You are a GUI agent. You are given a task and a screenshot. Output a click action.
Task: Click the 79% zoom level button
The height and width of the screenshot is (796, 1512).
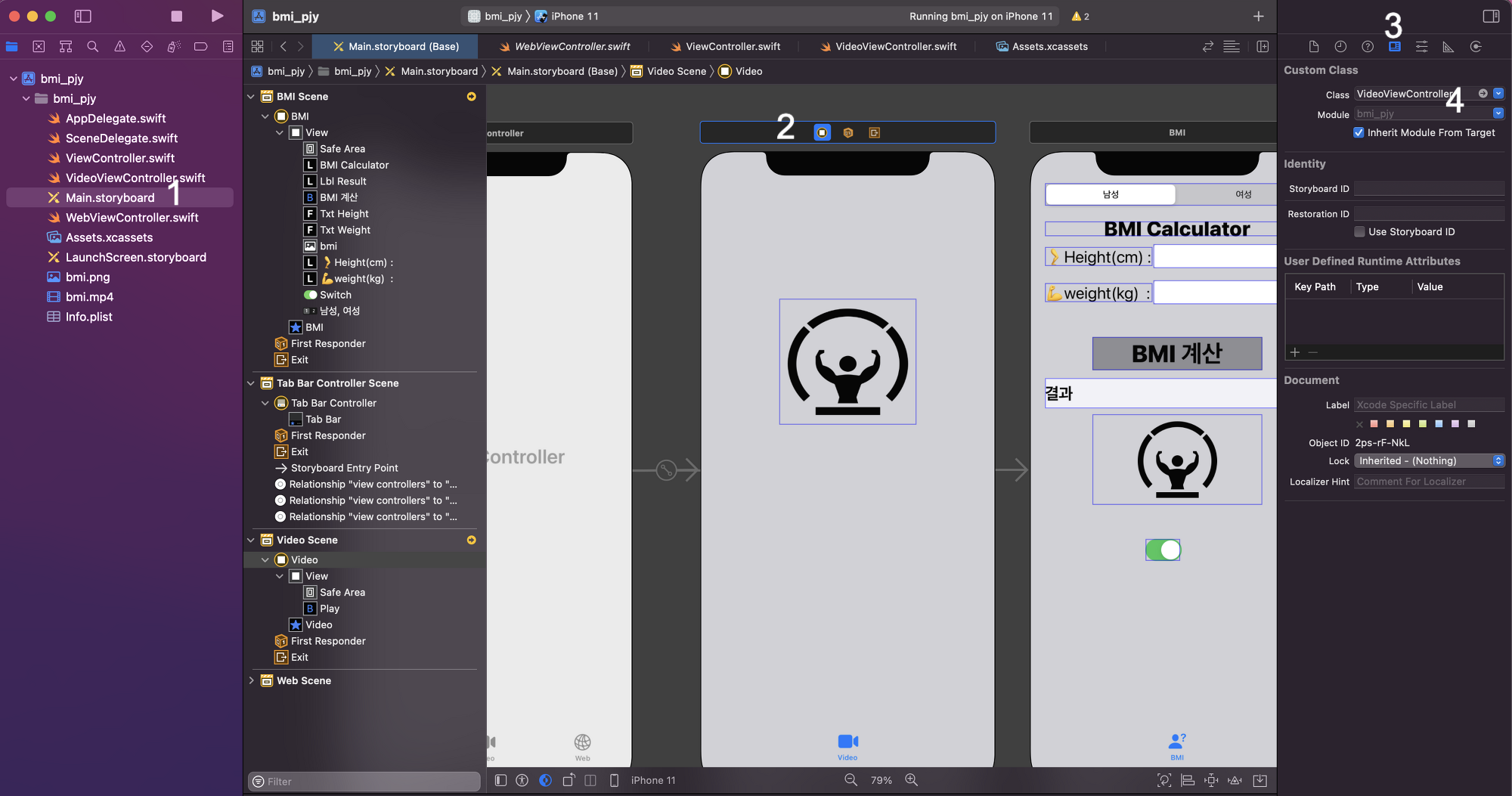click(x=881, y=780)
